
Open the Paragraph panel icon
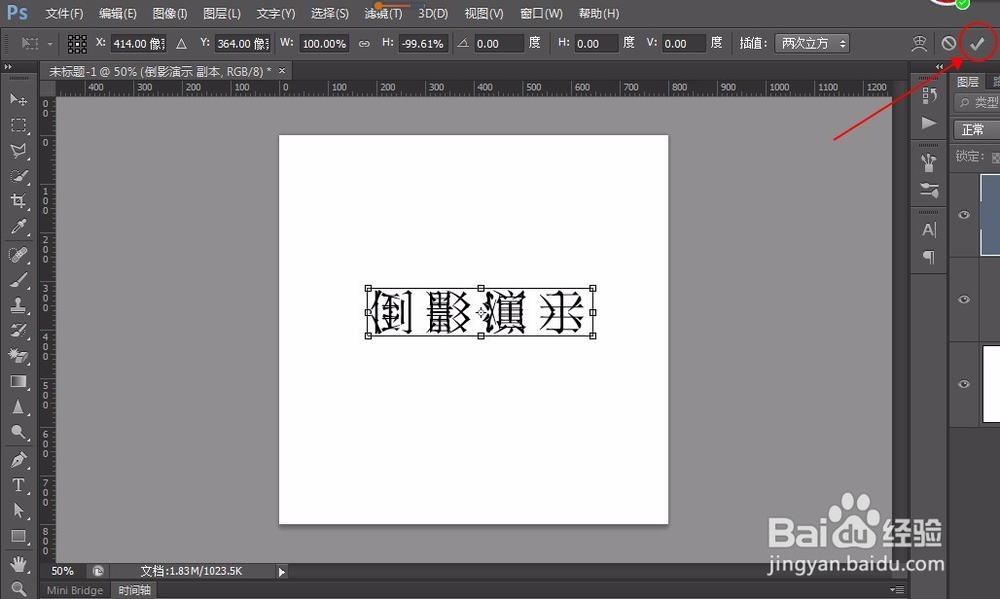929,257
